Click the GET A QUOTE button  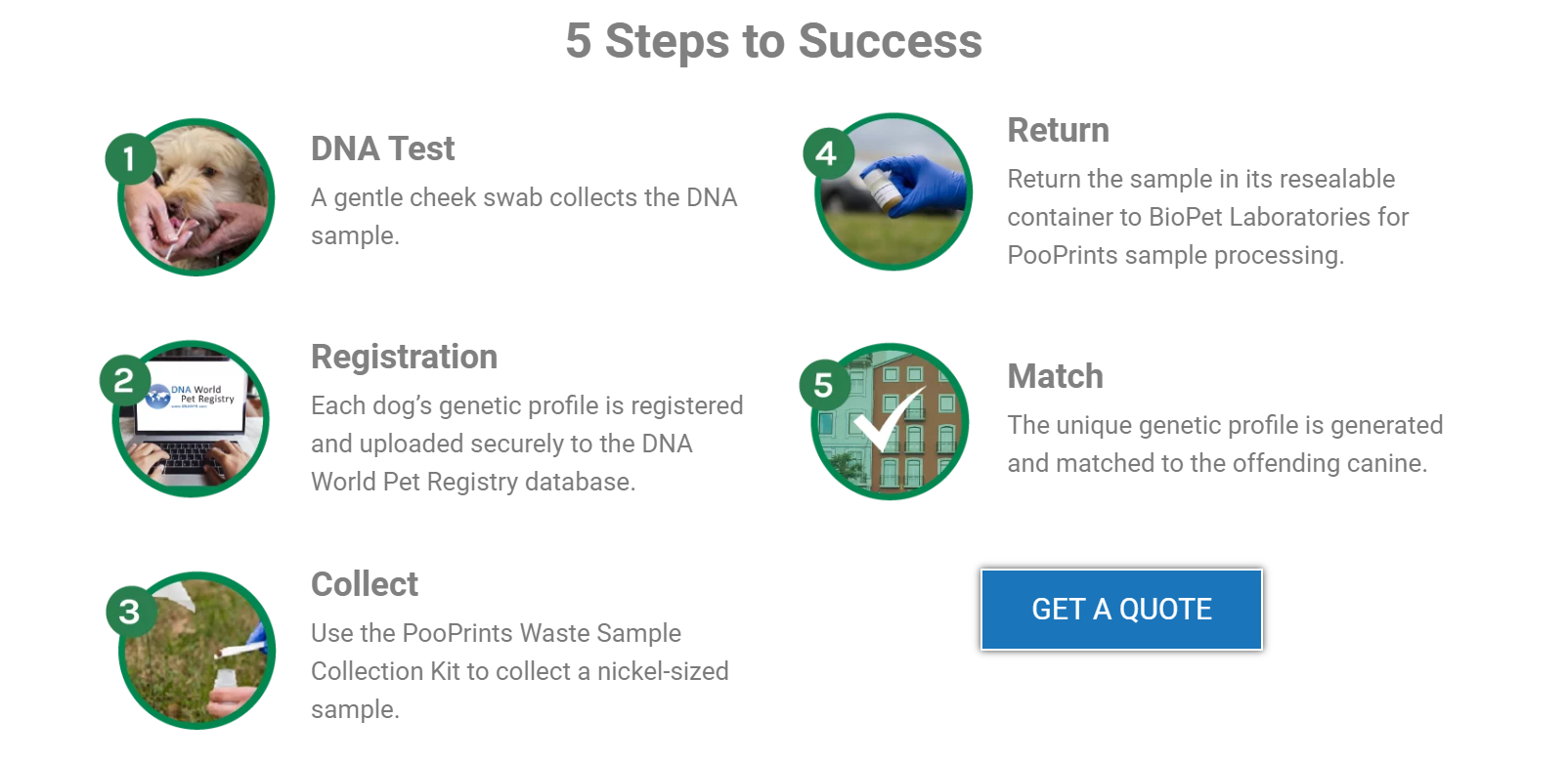1120,609
